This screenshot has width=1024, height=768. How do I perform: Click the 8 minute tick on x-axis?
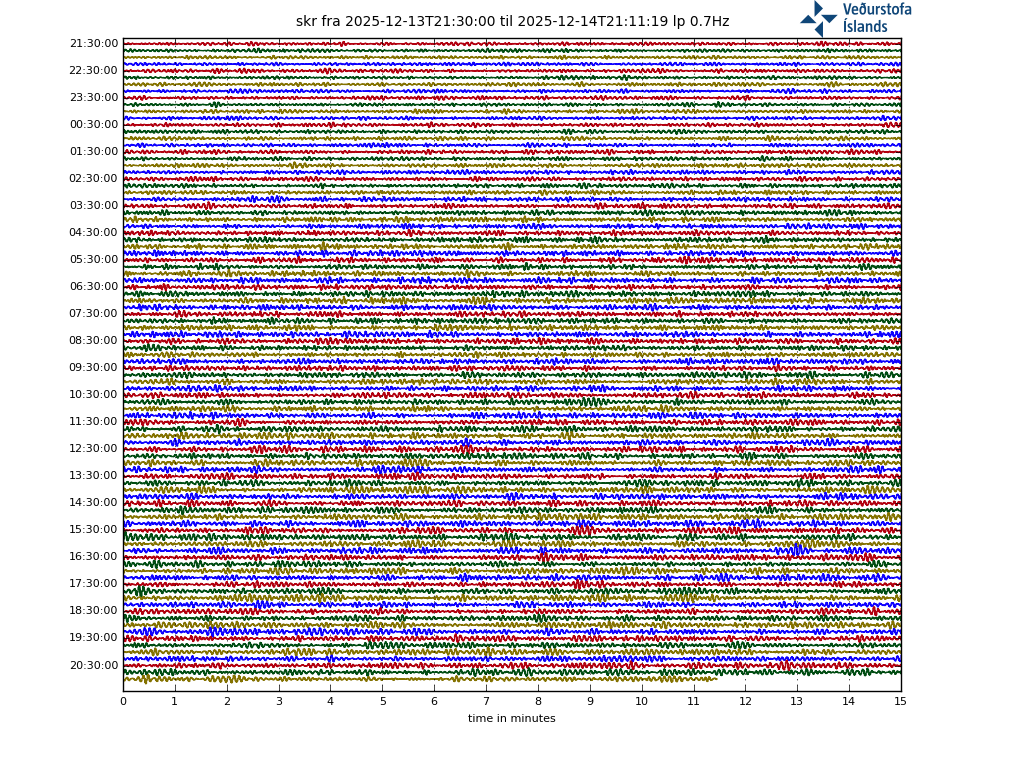tap(538, 701)
